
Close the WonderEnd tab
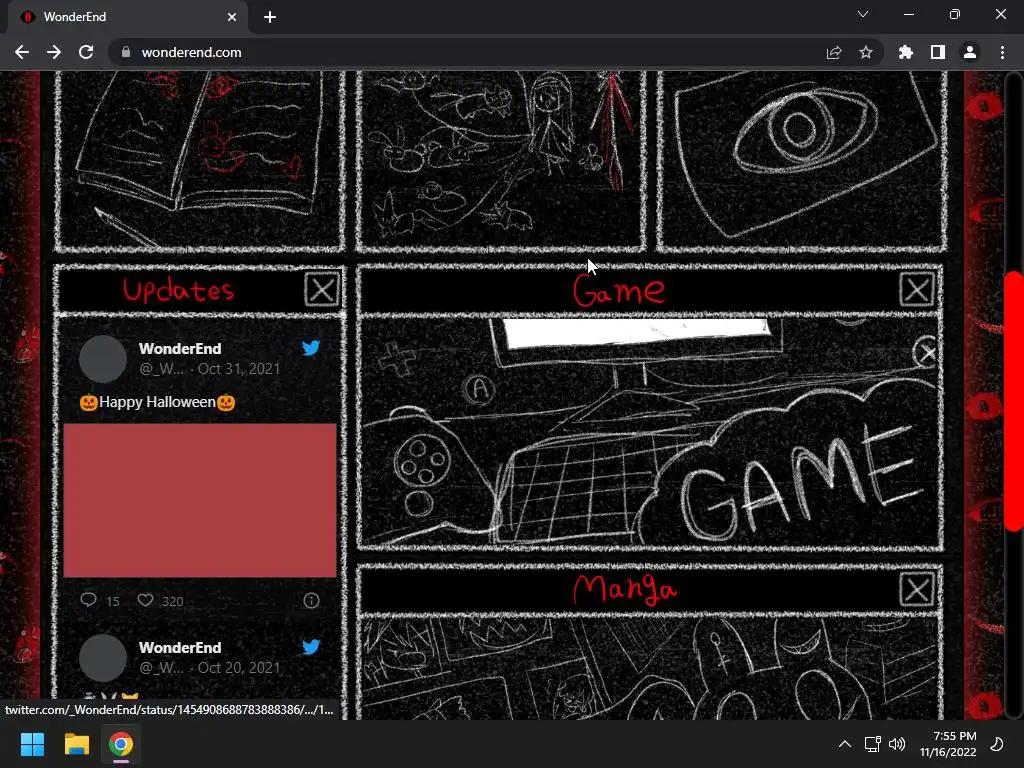(x=232, y=17)
